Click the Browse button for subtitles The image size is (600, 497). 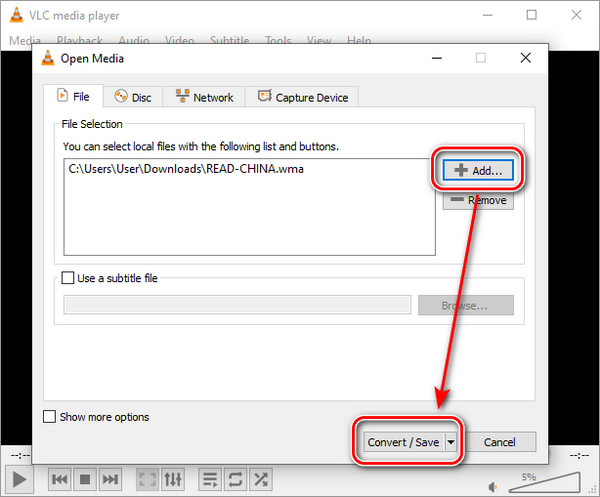pos(466,305)
